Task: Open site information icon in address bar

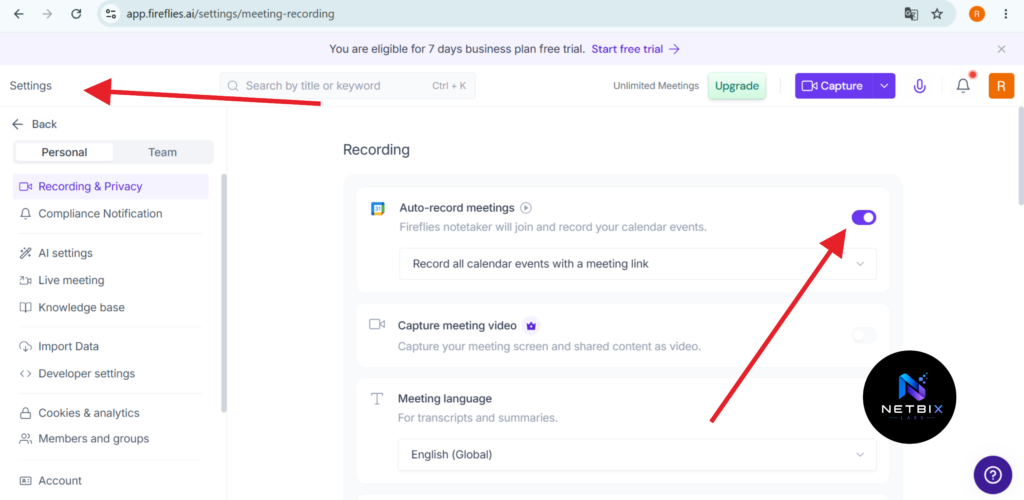Action: click(111, 14)
